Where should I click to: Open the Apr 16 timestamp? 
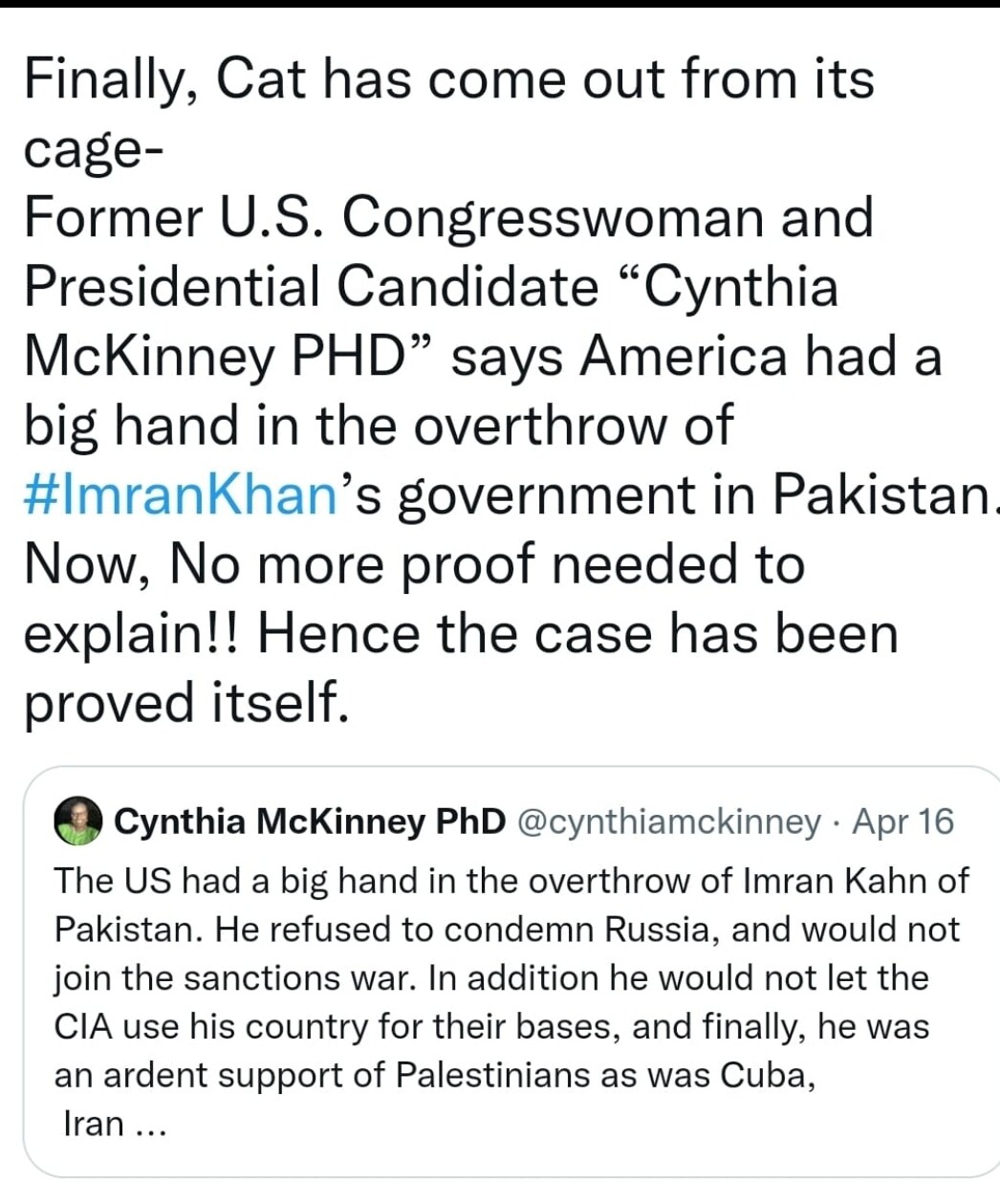(x=902, y=821)
